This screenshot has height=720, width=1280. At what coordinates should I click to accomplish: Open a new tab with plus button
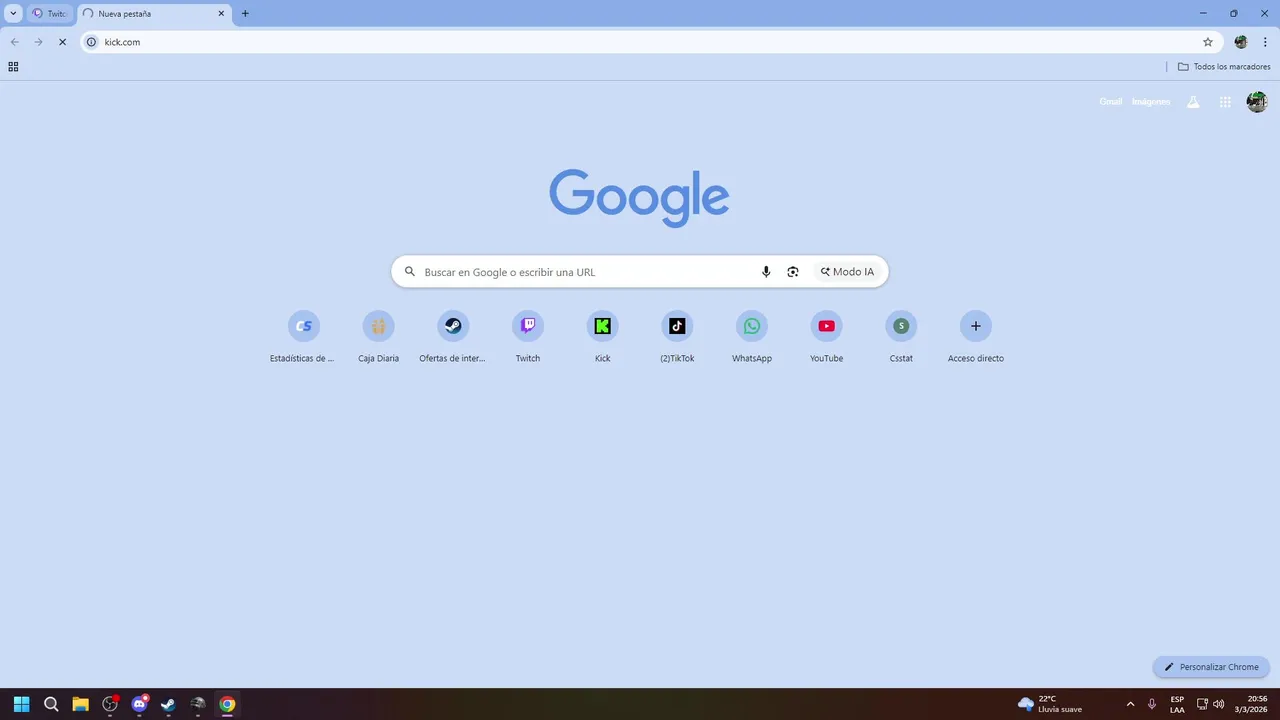tap(245, 14)
